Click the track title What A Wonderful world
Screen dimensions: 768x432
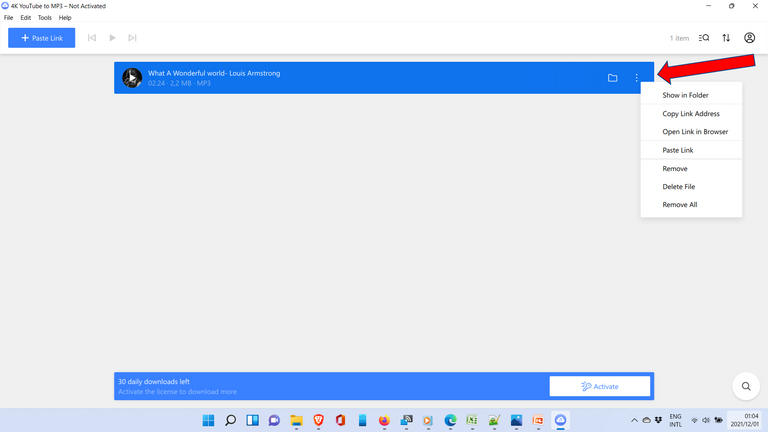click(x=214, y=73)
